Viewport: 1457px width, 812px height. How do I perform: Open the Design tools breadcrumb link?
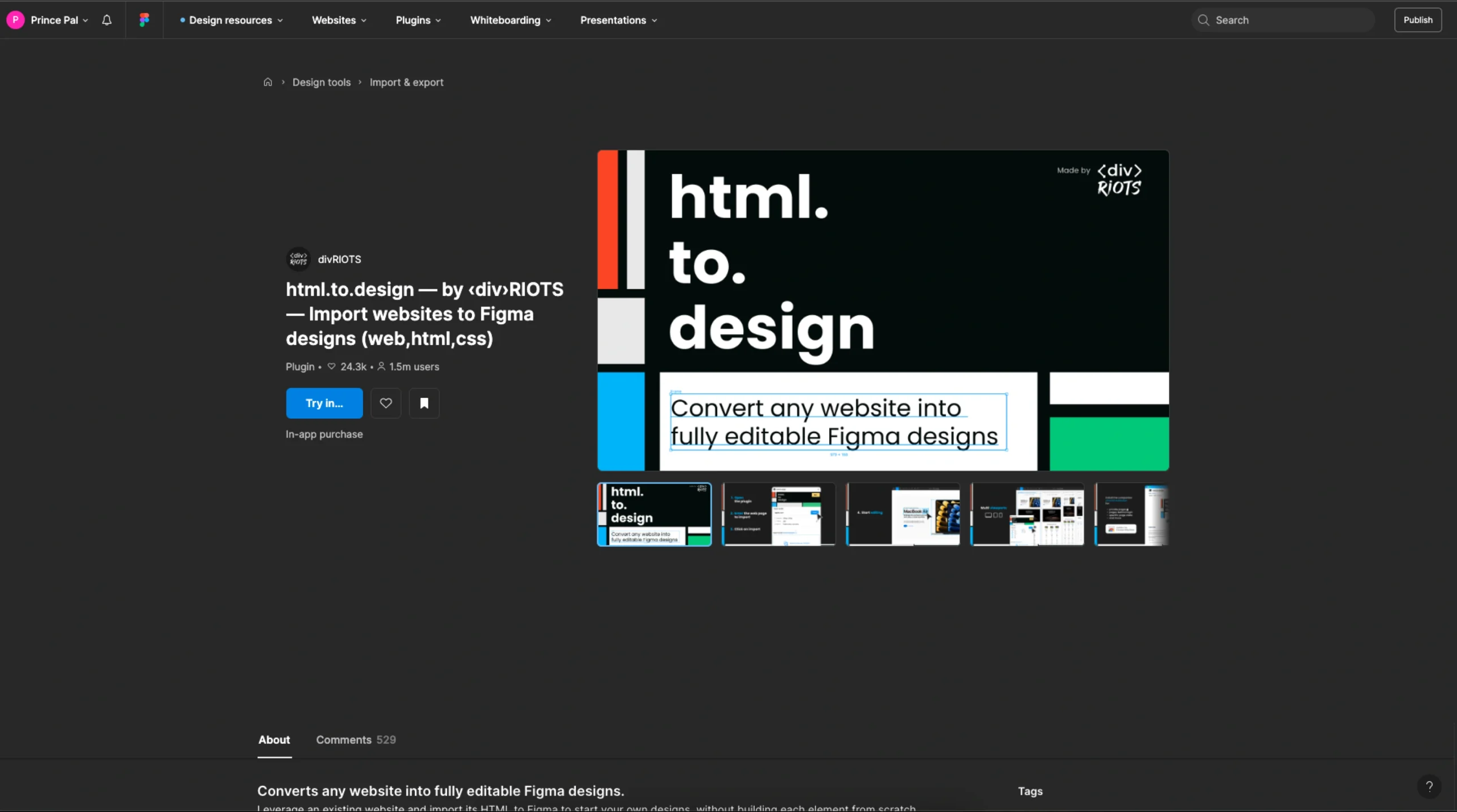(322, 82)
